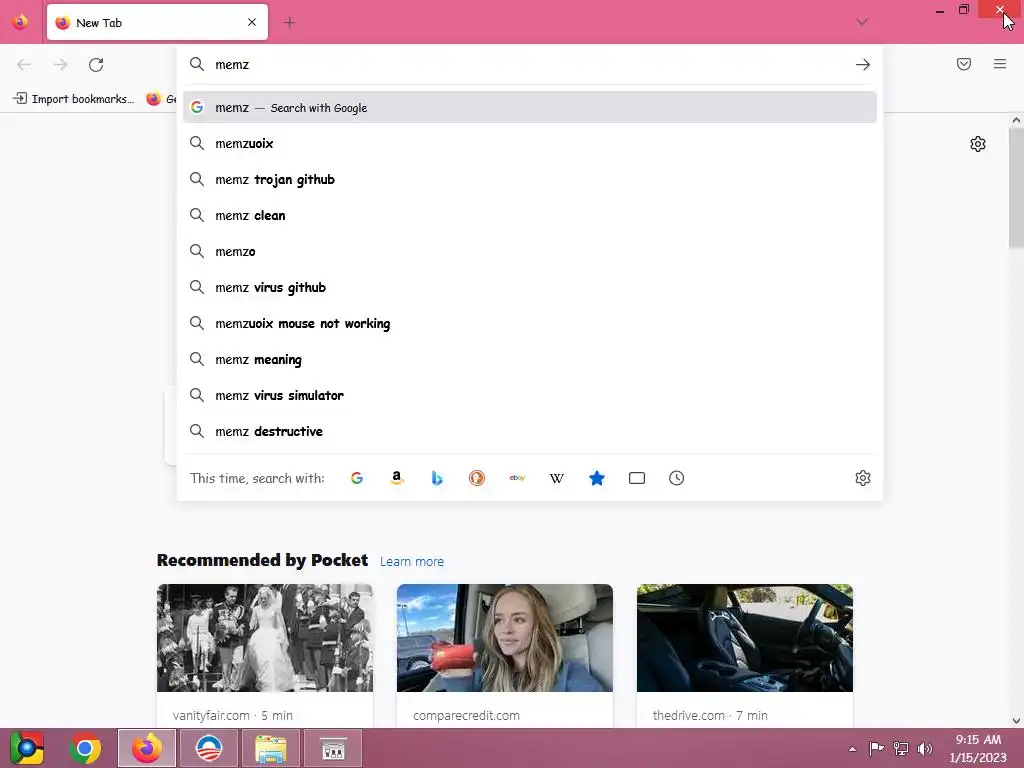The height and width of the screenshot is (768, 1024).
Task: Search this time with Amazon icon
Action: (x=396, y=478)
